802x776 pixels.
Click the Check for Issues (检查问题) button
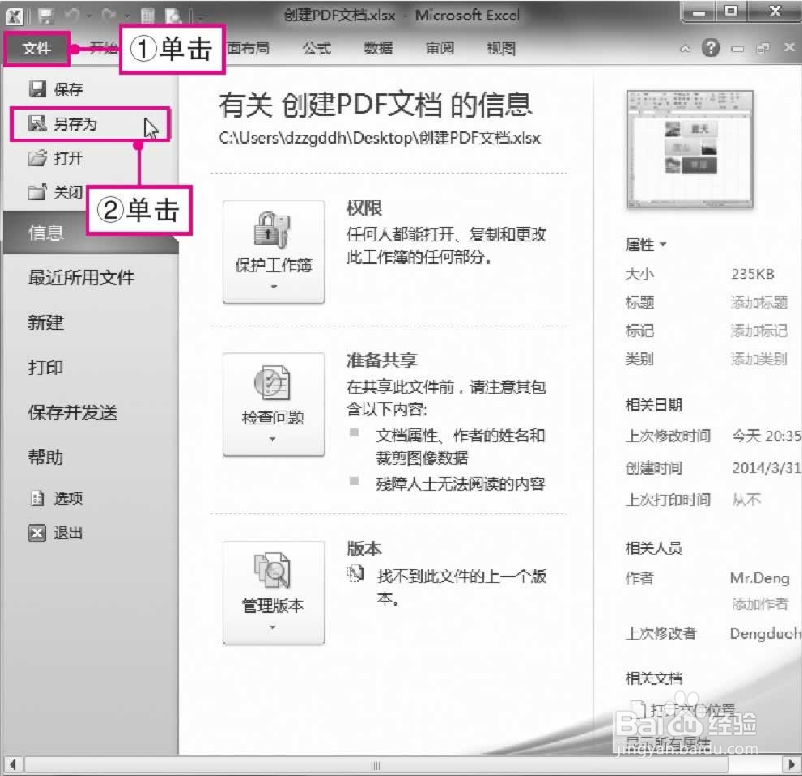274,404
